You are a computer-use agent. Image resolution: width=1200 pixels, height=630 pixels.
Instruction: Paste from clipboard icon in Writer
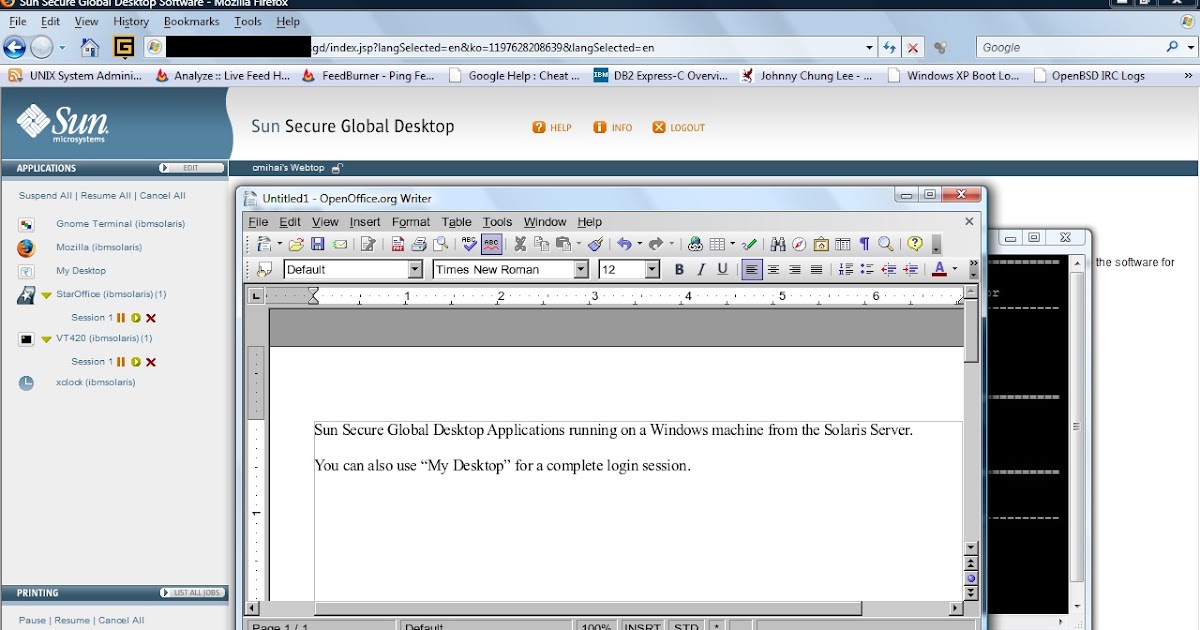click(564, 244)
